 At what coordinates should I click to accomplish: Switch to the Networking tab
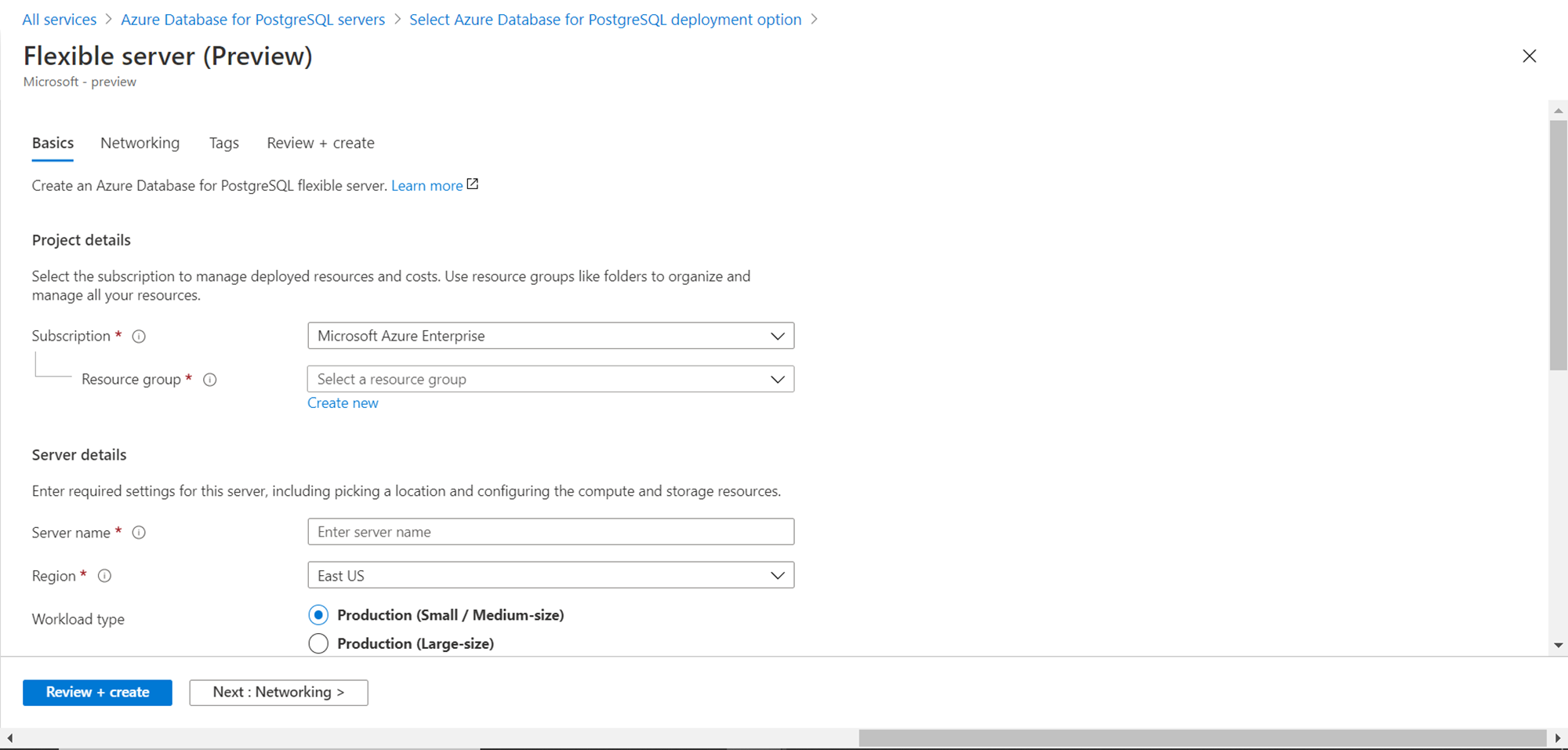(140, 143)
